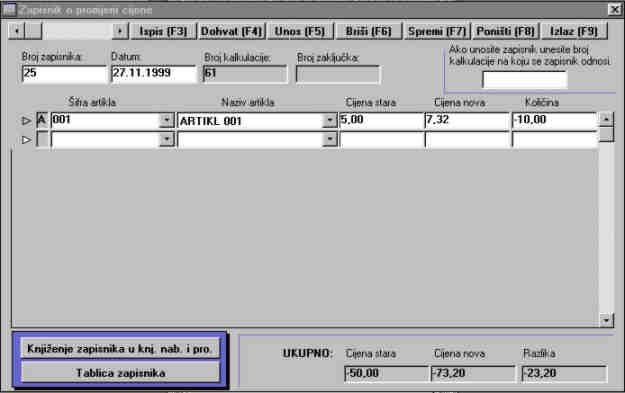Click the Broj zapisnika field showing 25
Image resolution: width=625 pixels, height=393 pixels.
64,74
